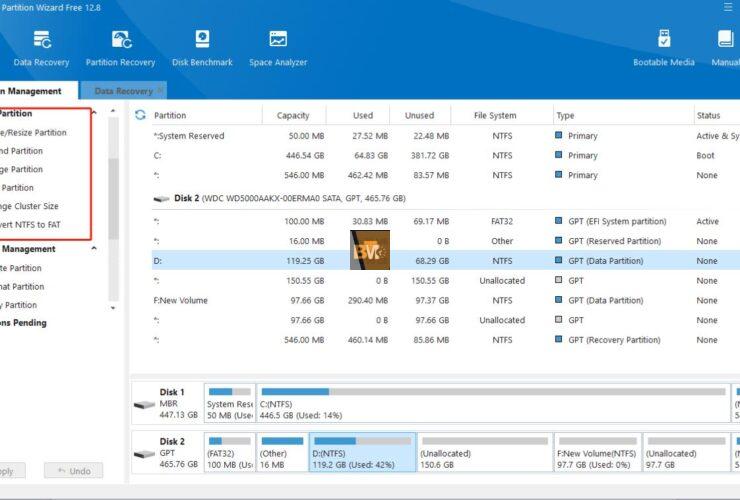740x500 pixels.
Task: Open the hamburger menu in title bar
Action: click(x=729, y=7)
